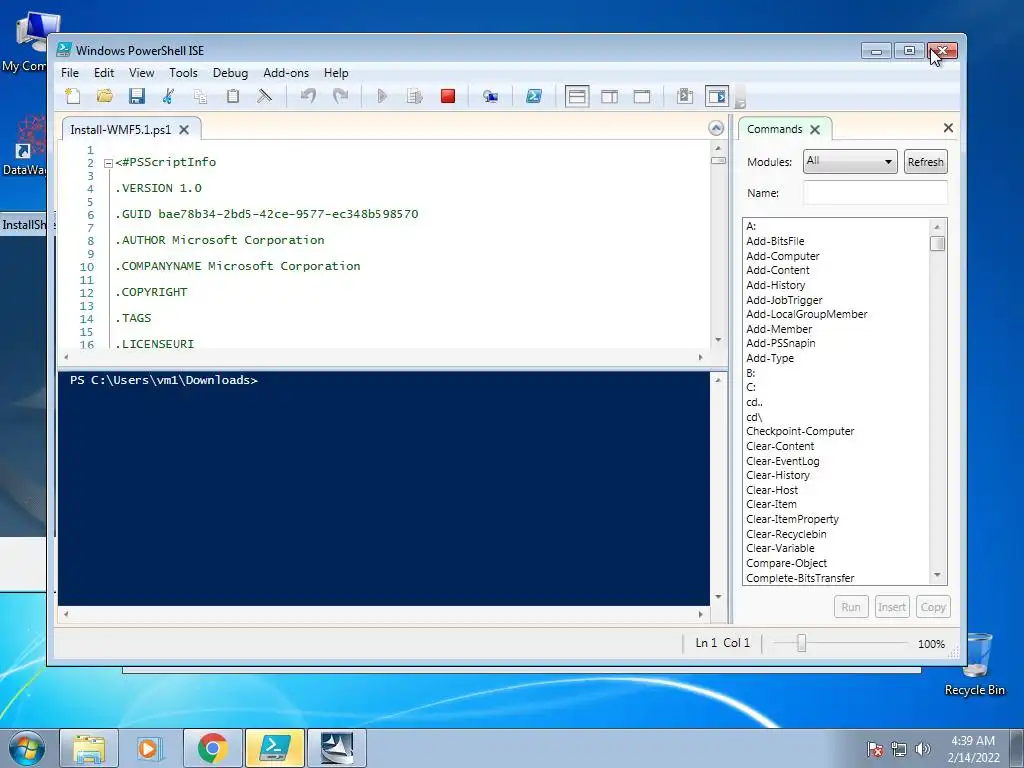Screen dimensions: 1024x768
Task: Start PowerShell.exe in separate window icon
Action: click(534, 97)
